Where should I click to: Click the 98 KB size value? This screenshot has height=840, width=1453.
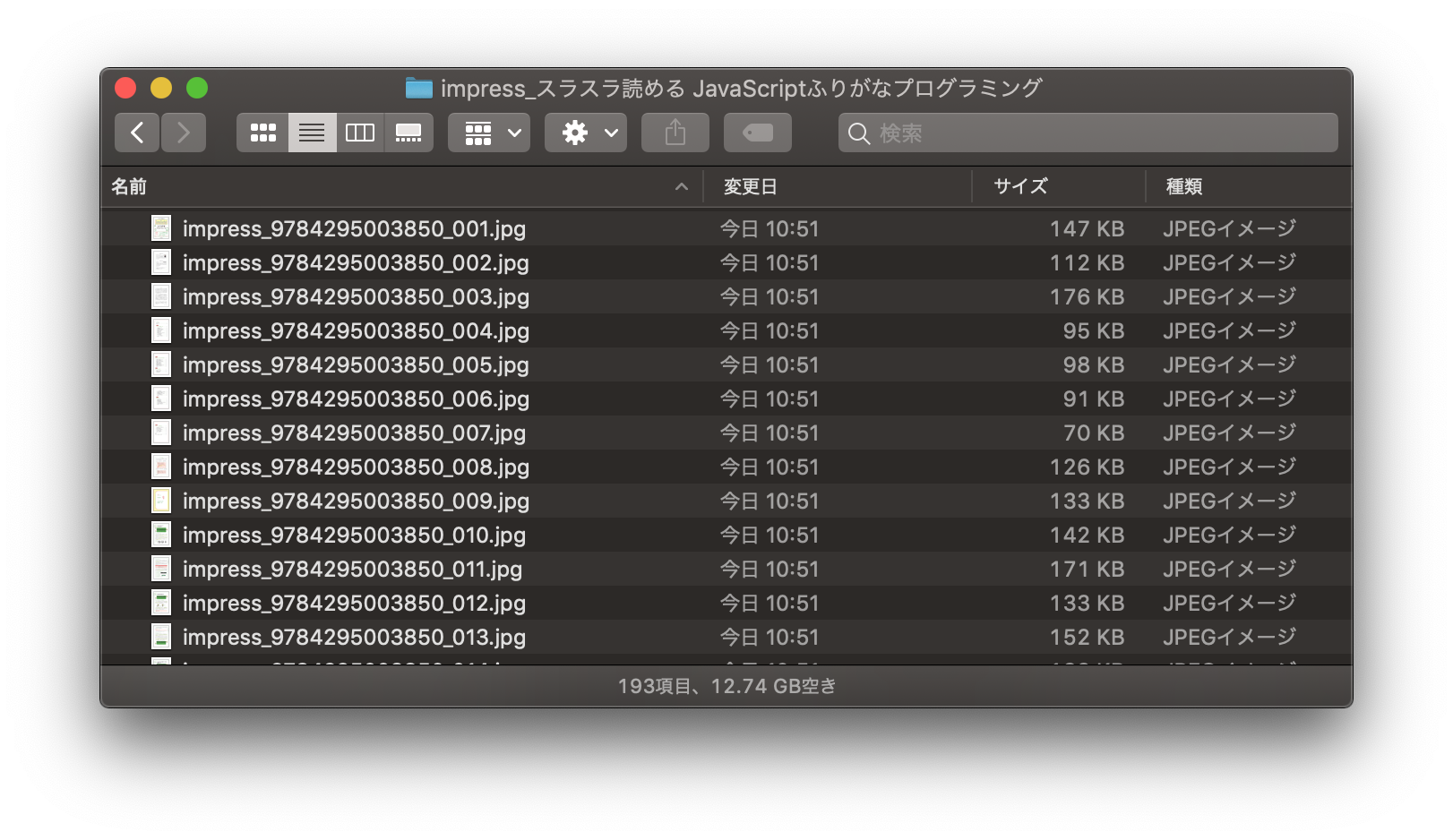click(x=1094, y=365)
